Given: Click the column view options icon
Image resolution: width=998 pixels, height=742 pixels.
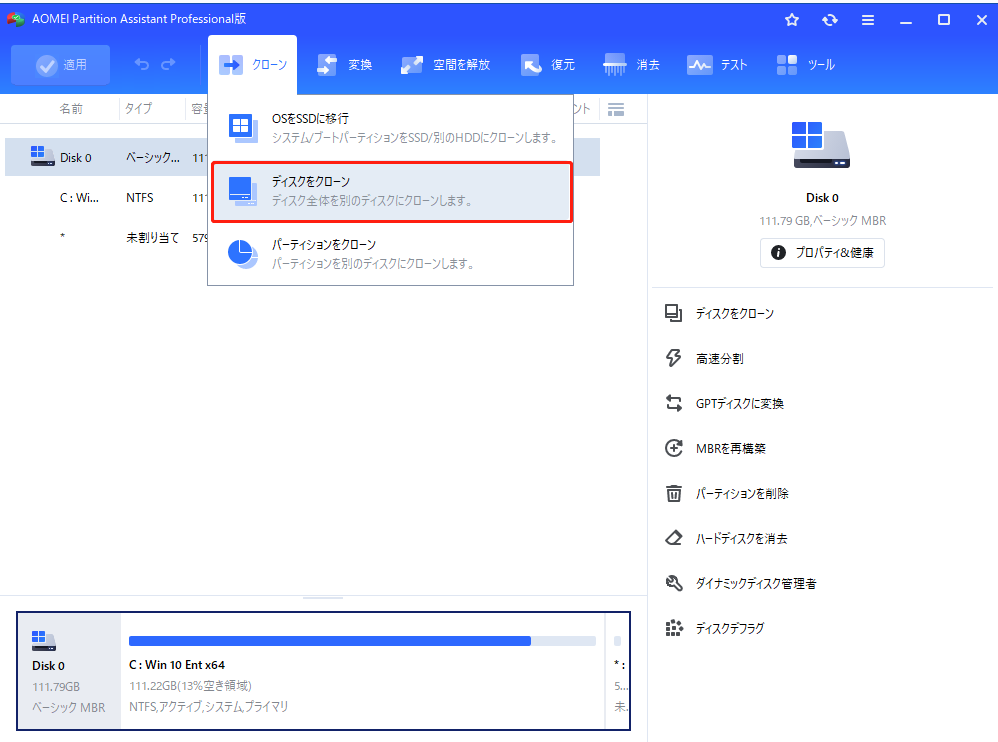Looking at the screenshot, I should pos(615,109).
